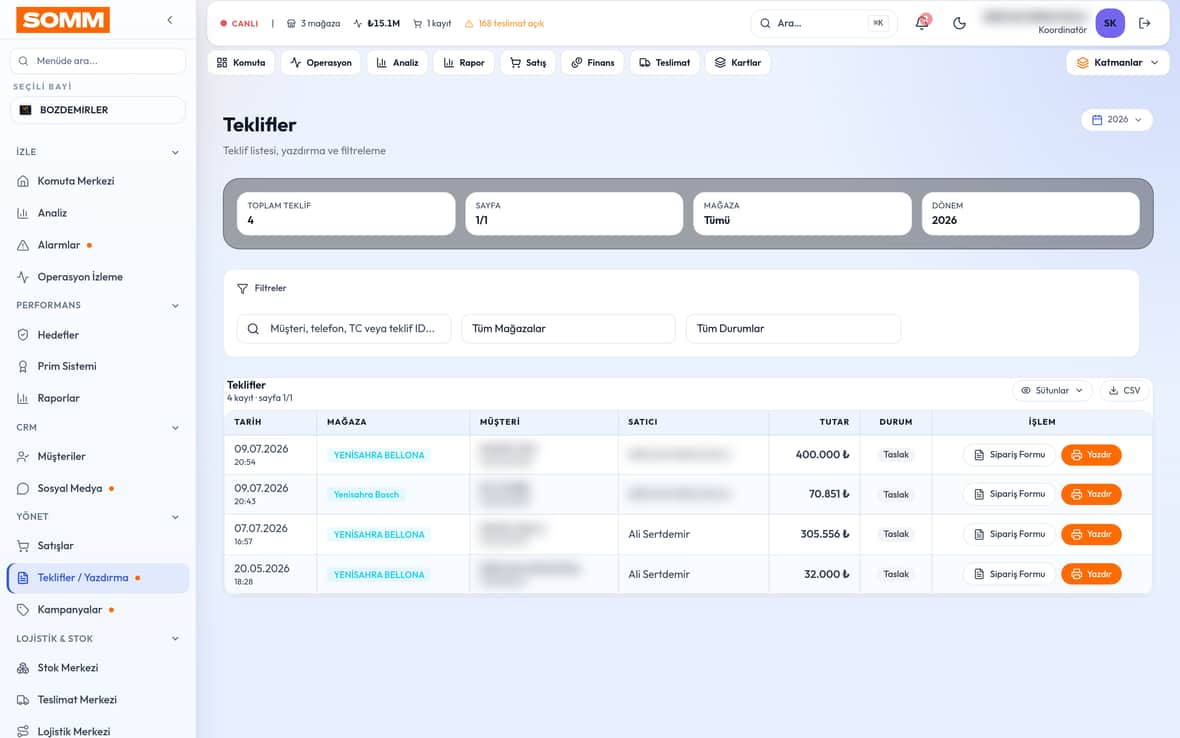Image resolution: width=1180 pixels, height=738 pixels.
Task: Open Sipariş Formu for the 400.000 ₺ offer
Action: pyautogui.click(x=1009, y=454)
